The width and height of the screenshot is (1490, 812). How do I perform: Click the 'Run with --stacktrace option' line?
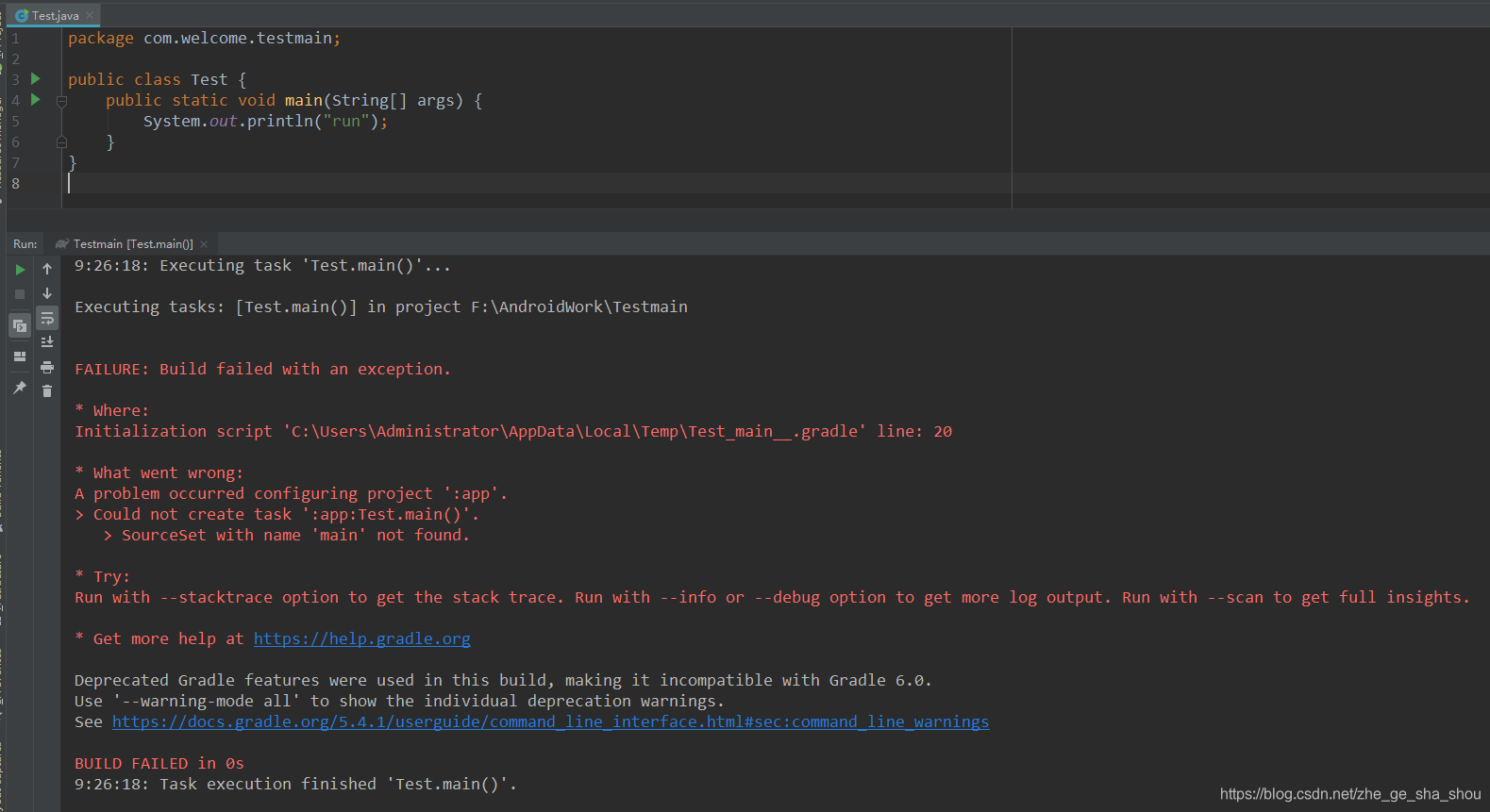[x=772, y=598]
